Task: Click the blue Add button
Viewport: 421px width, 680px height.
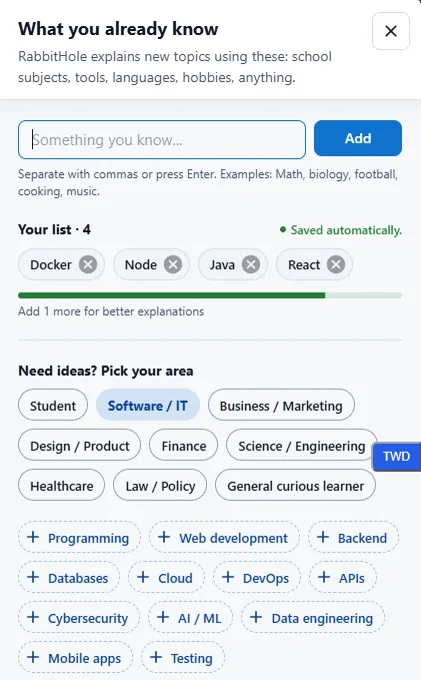Action: [358, 138]
